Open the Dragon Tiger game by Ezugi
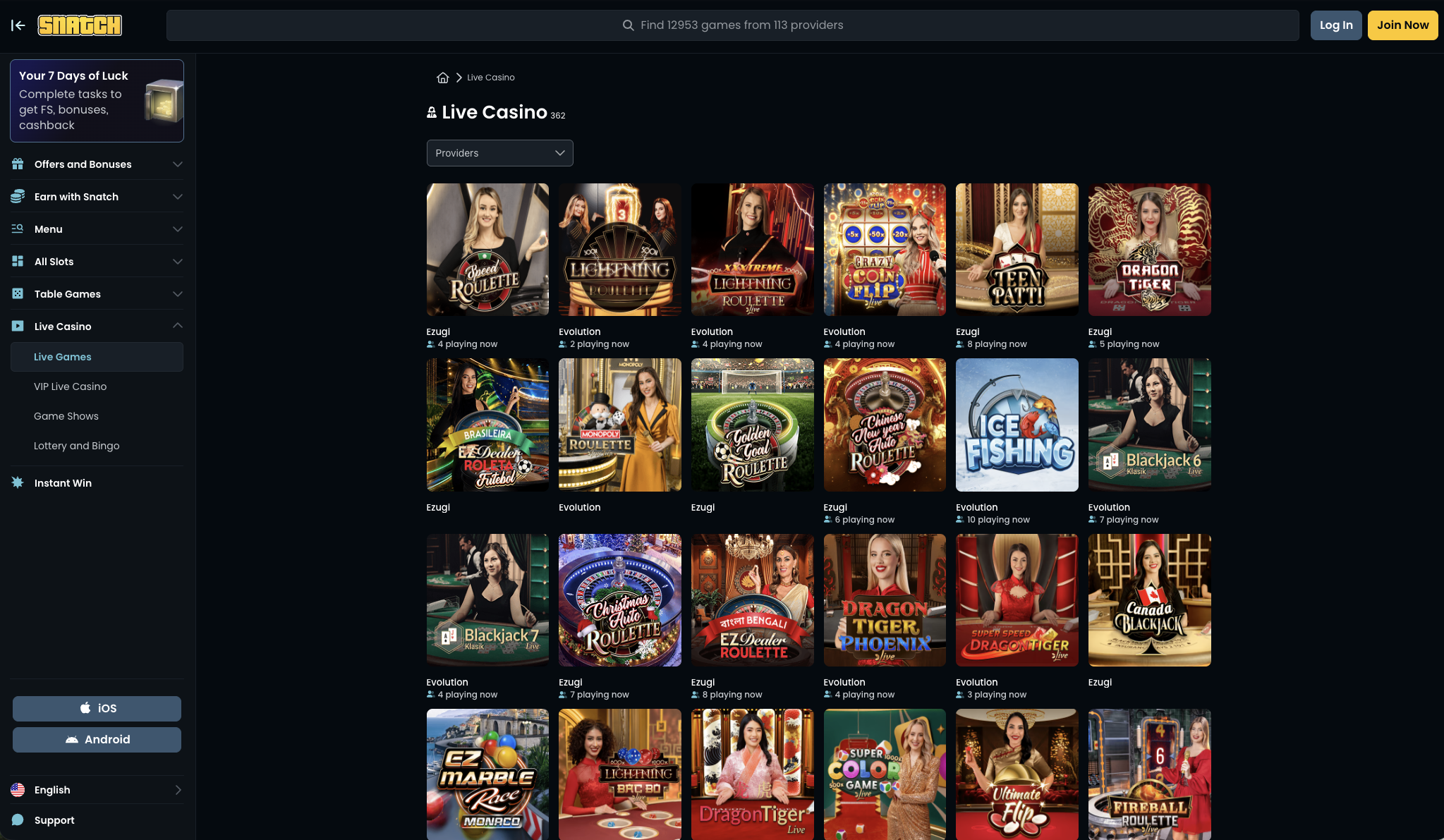This screenshot has width=1444, height=840. [x=1149, y=250]
